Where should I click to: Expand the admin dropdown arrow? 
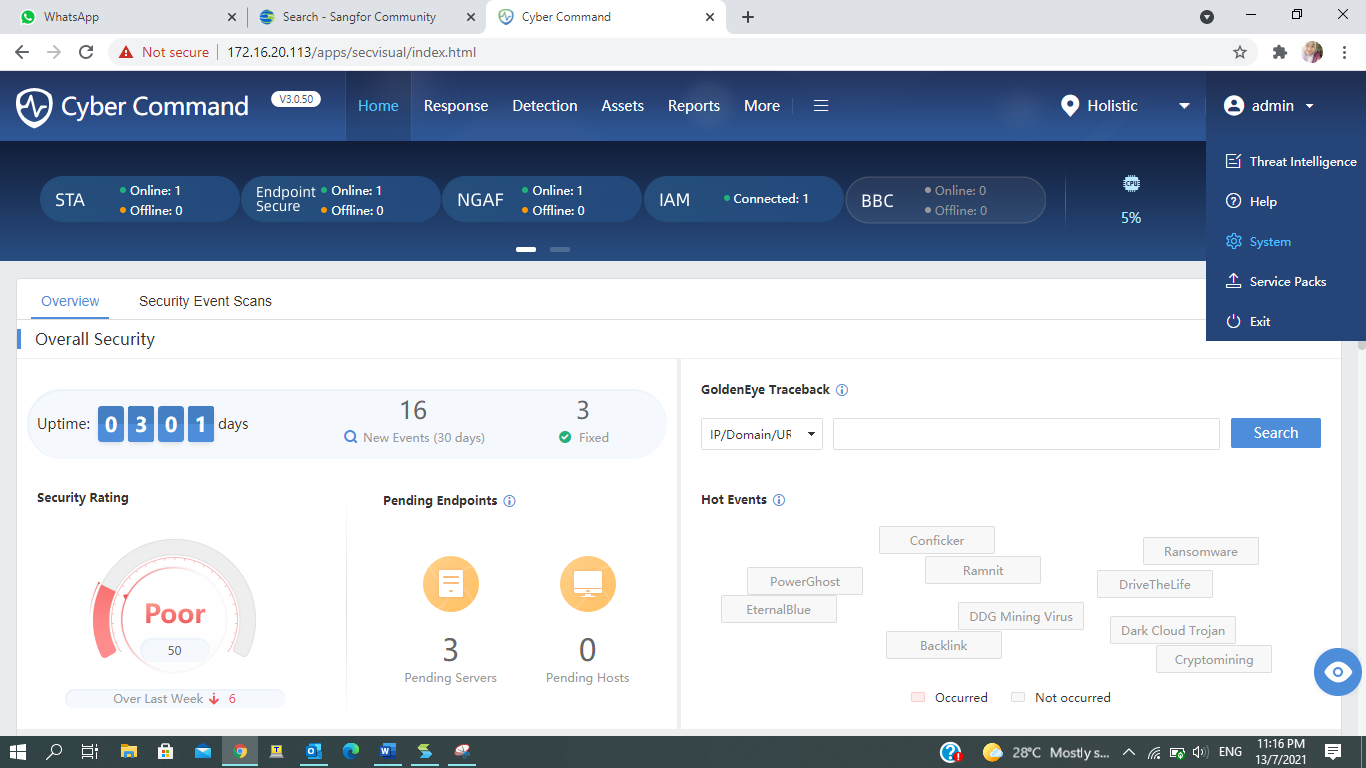pyautogui.click(x=1309, y=106)
